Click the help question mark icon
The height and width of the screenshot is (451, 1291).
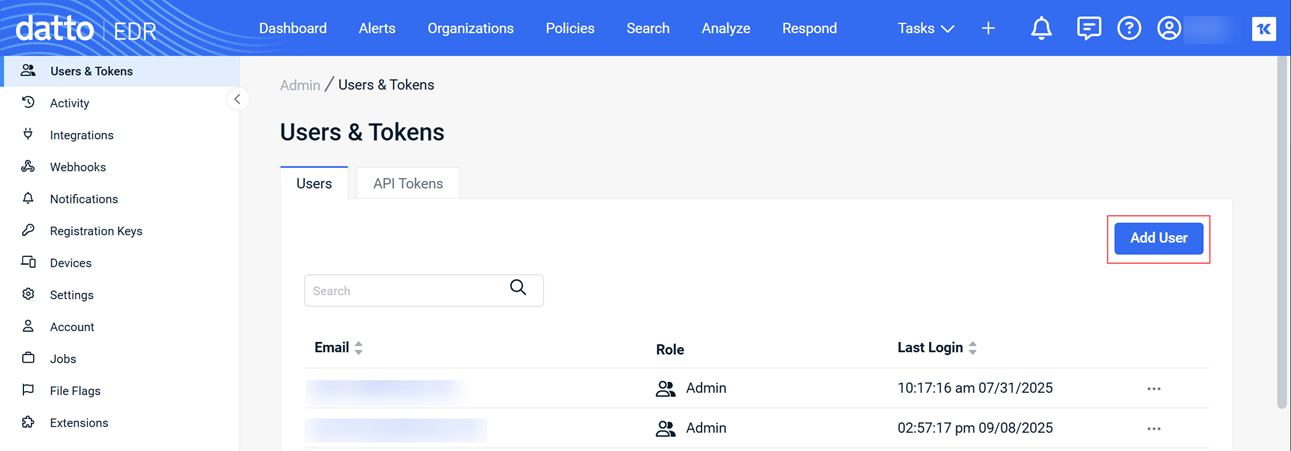[1129, 28]
